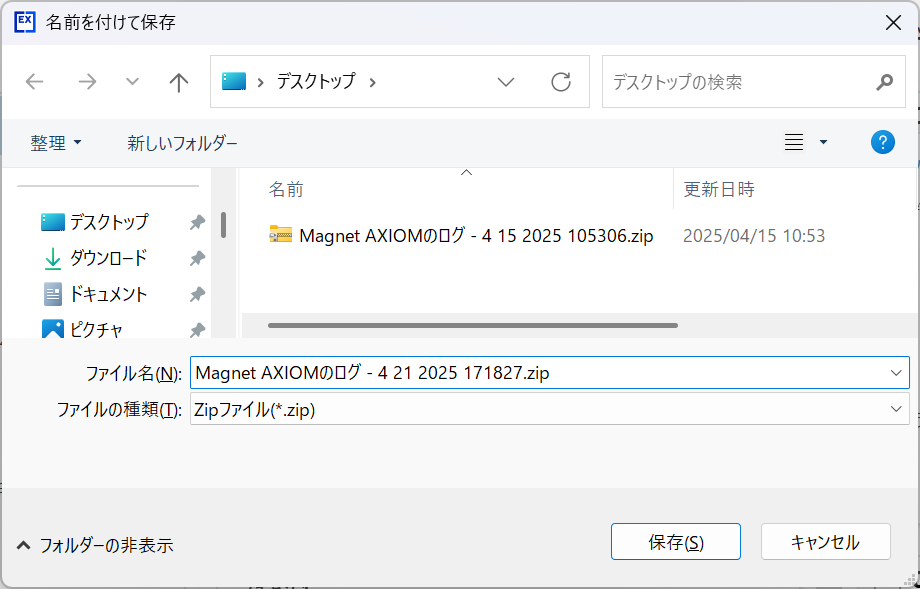
Task: Go back using the back arrow
Action: (35, 82)
